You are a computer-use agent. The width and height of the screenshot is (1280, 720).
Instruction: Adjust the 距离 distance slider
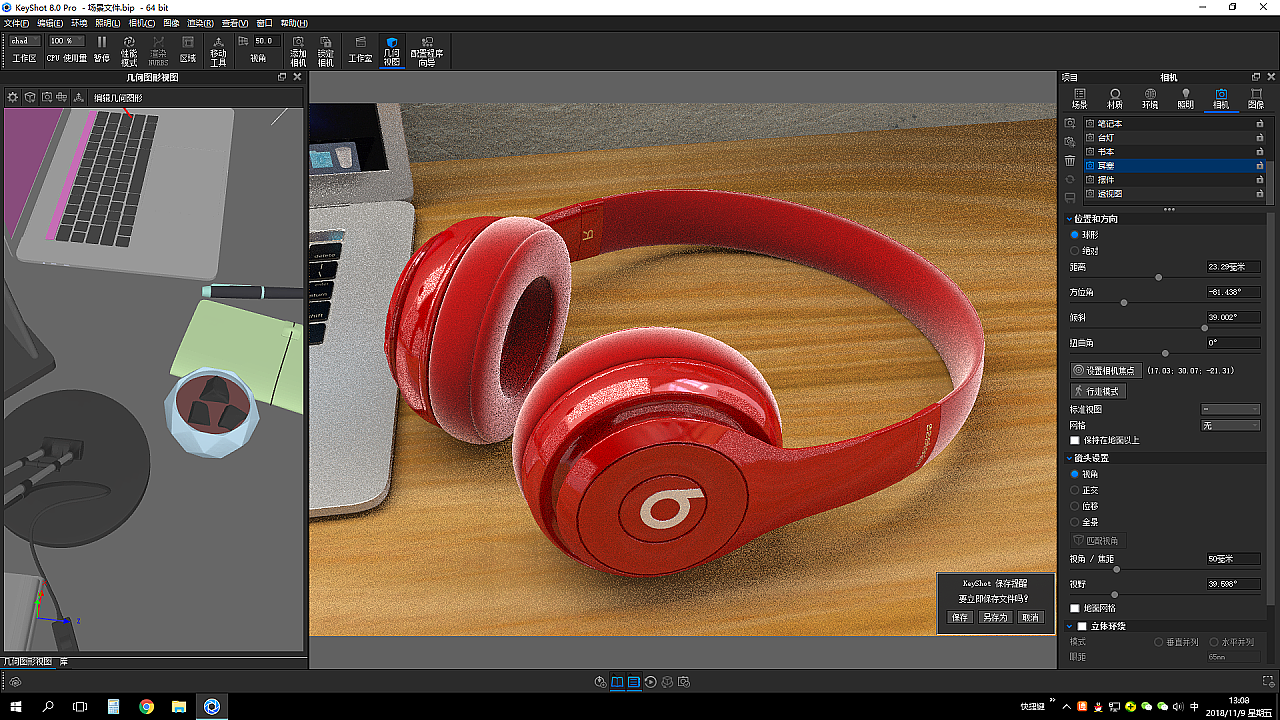pos(1159,277)
